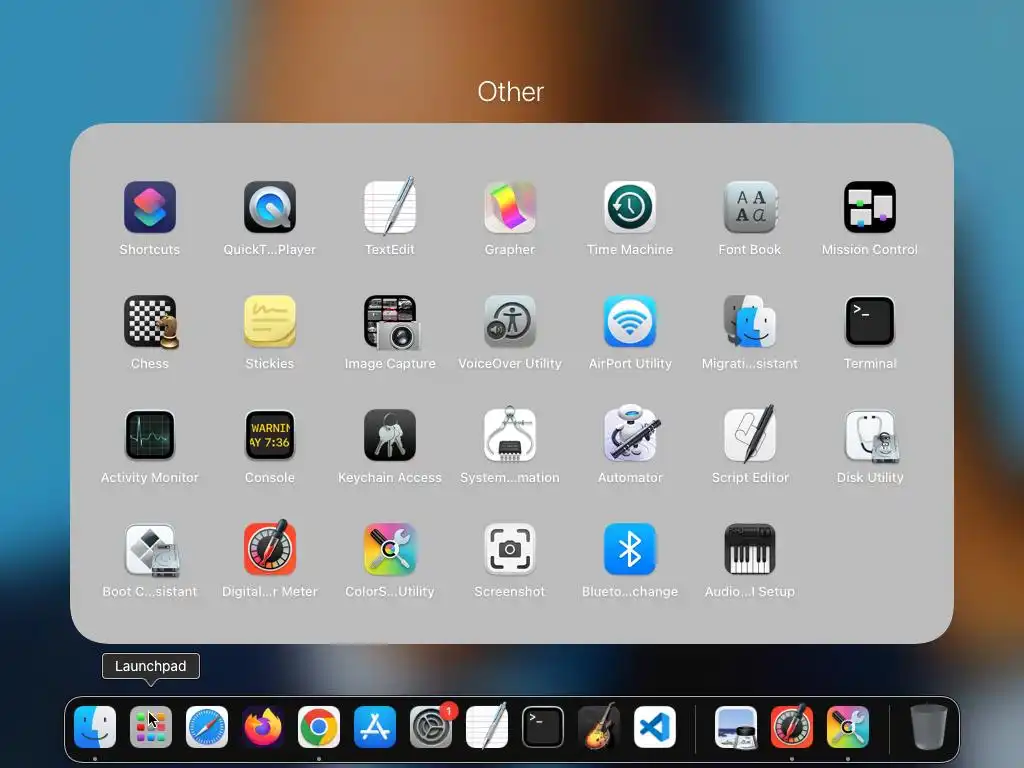Open Bluetooth File Exchange
Image resolution: width=1024 pixels, height=768 pixels.
pos(630,549)
